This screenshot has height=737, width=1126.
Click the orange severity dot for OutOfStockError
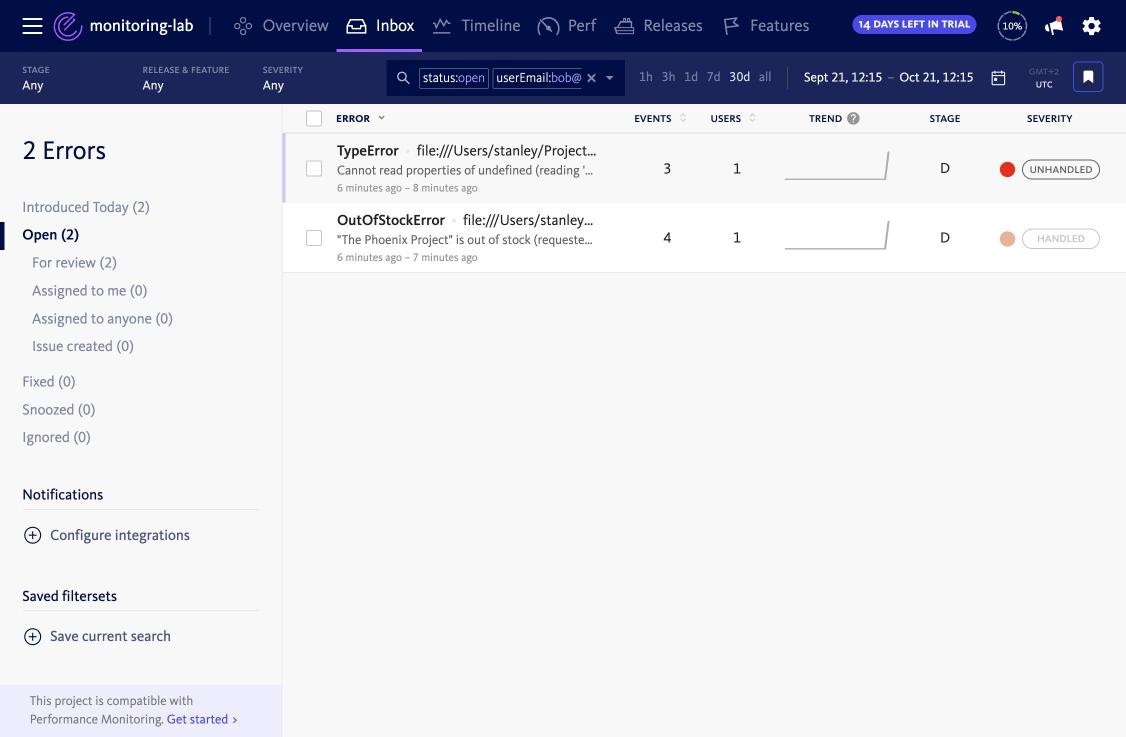(x=1007, y=238)
